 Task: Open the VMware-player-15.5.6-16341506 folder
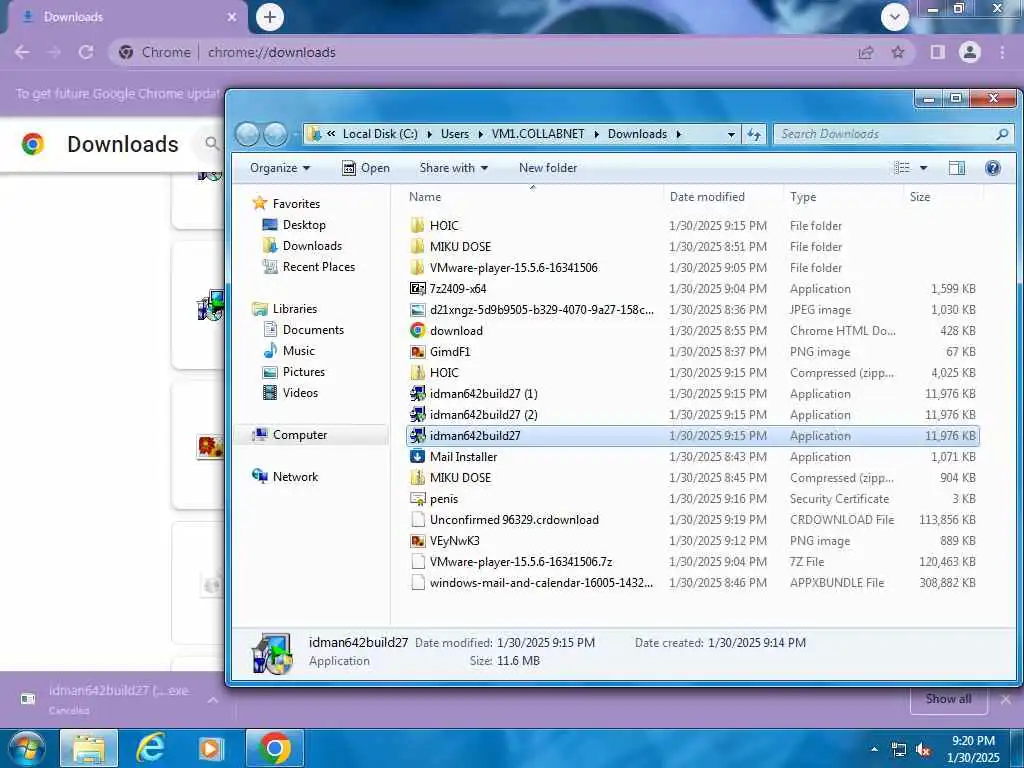point(692,268)
